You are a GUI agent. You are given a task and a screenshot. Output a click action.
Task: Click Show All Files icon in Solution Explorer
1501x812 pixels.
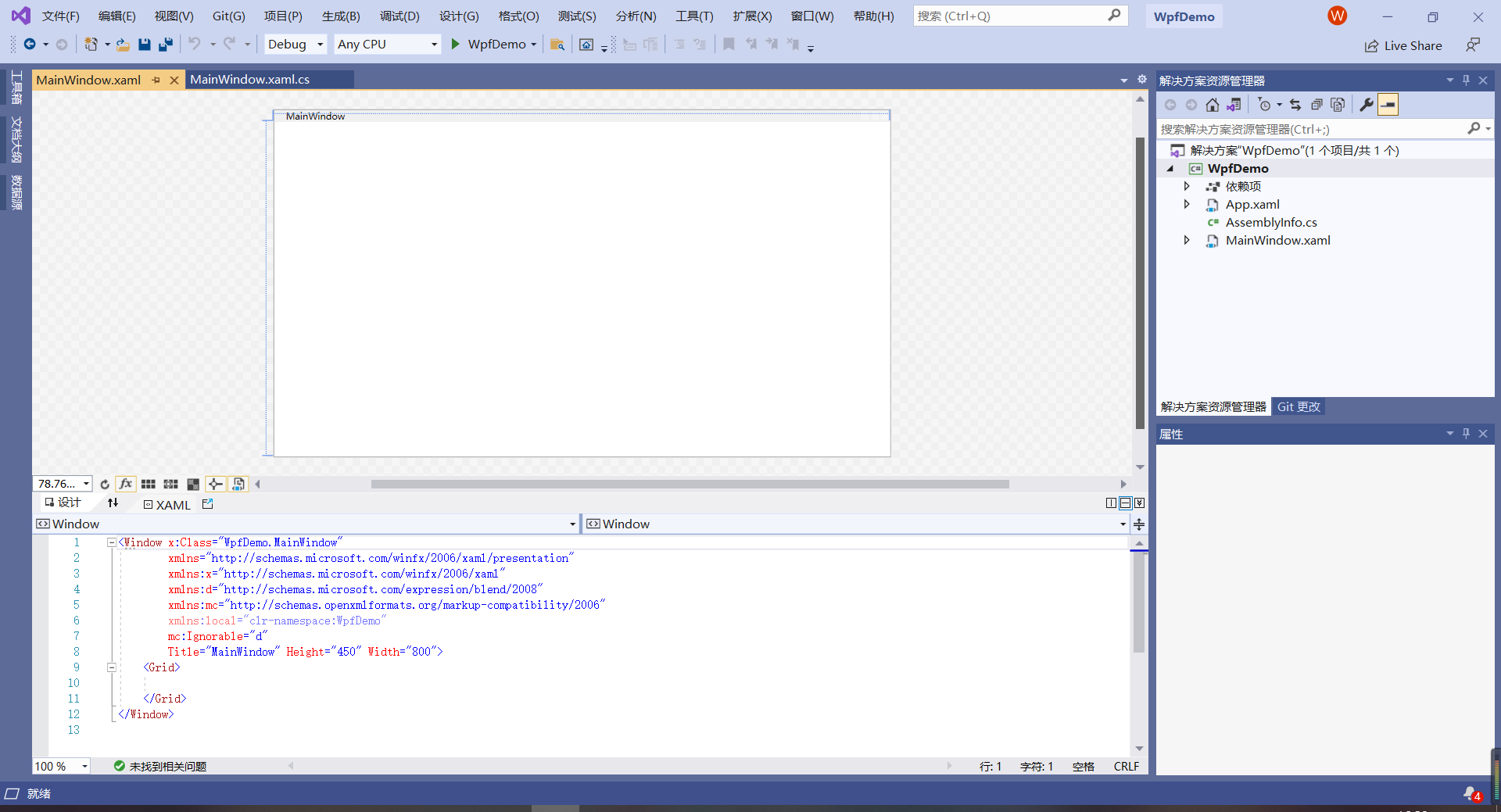[x=1338, y=105]
